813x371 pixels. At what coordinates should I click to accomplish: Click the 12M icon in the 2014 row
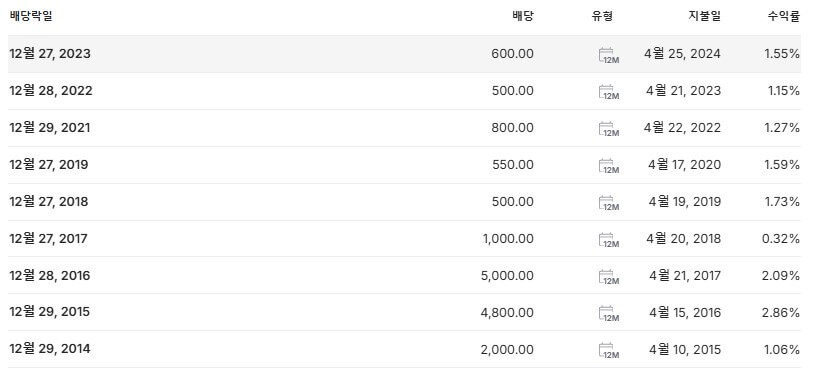click(x=609, y=350)
